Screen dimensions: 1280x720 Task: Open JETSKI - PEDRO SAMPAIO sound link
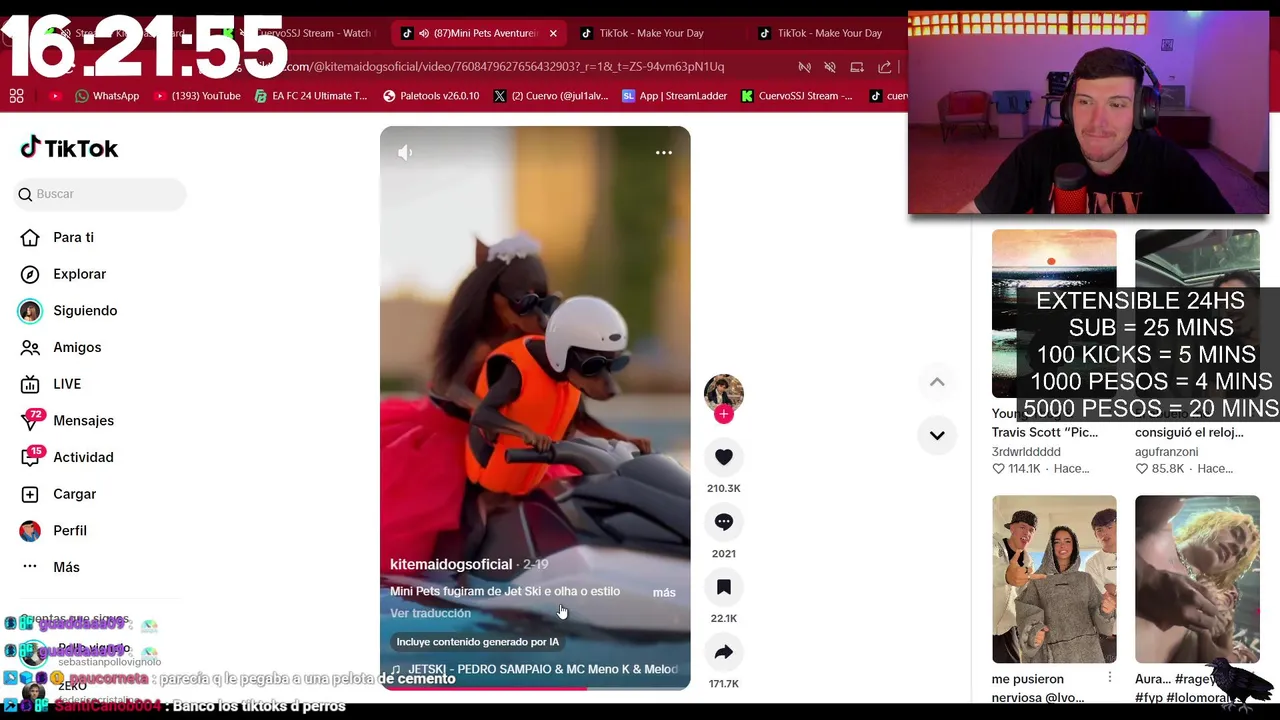(534, 669)
